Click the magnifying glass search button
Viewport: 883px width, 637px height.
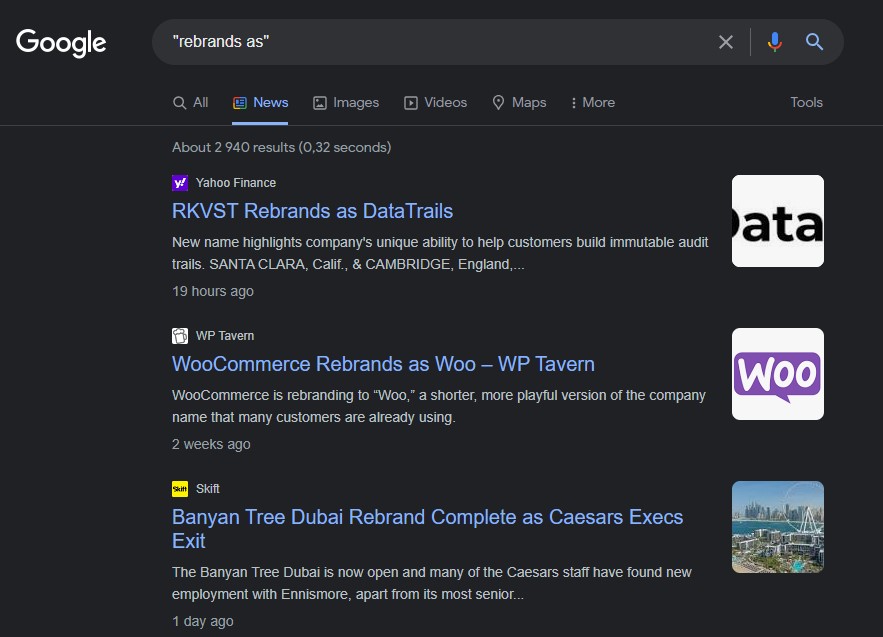815,42
